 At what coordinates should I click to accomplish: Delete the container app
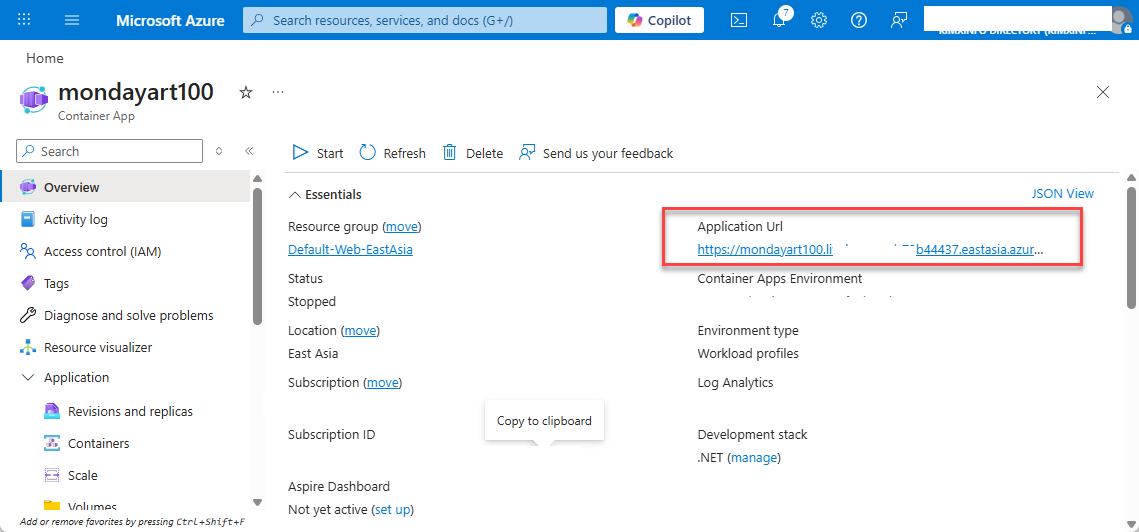pyautogui.click(x=473, y=153)
